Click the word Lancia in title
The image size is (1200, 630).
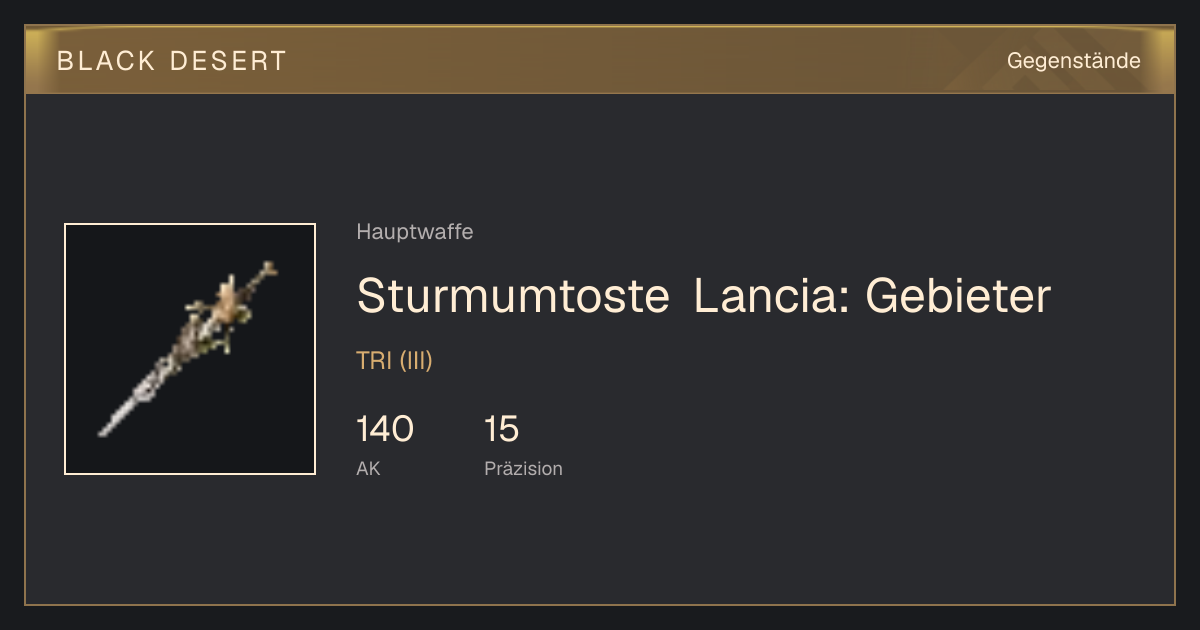(x=768, y=296)
